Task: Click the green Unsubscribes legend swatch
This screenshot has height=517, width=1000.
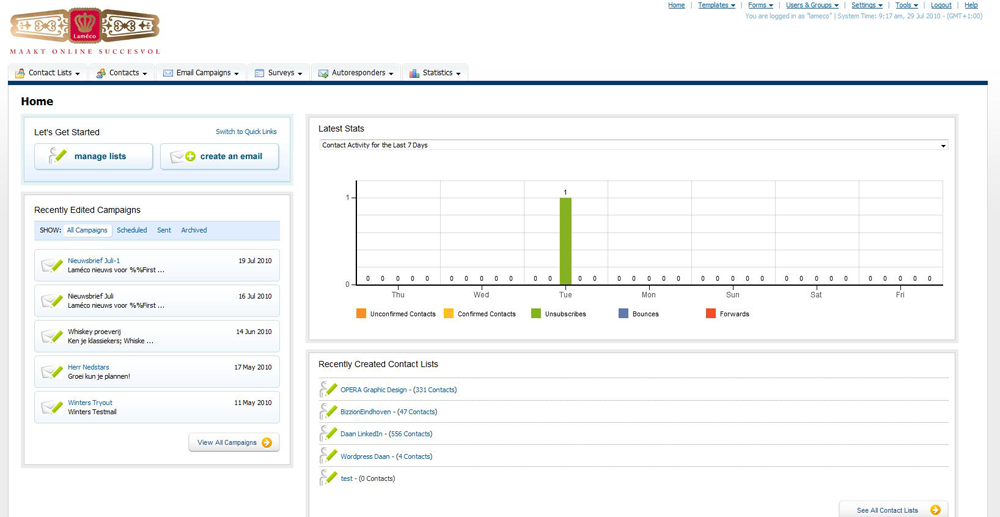Action: [536, 314]
